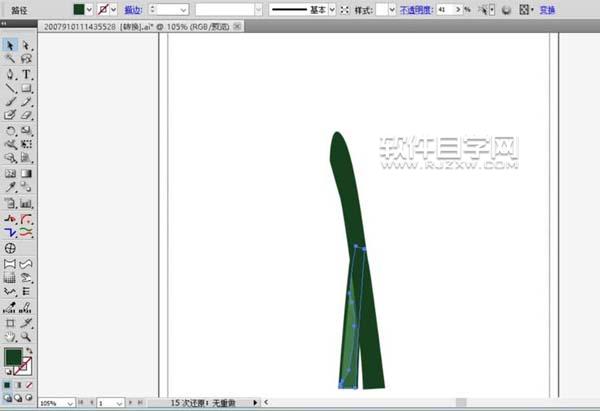Select the Eyedropper tool
Screen dimensions: 600x411
tap(10, 187)
